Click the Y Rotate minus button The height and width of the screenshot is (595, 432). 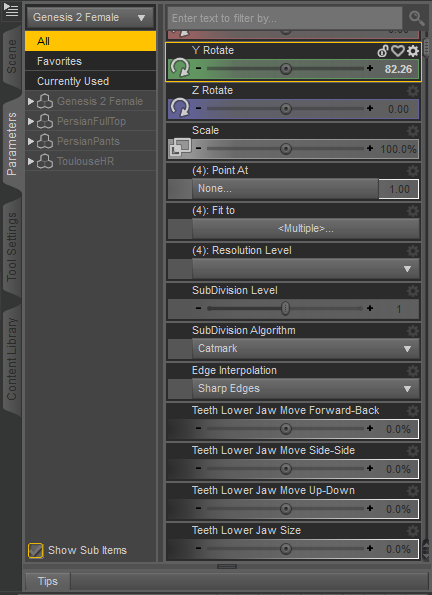[199, 68]
